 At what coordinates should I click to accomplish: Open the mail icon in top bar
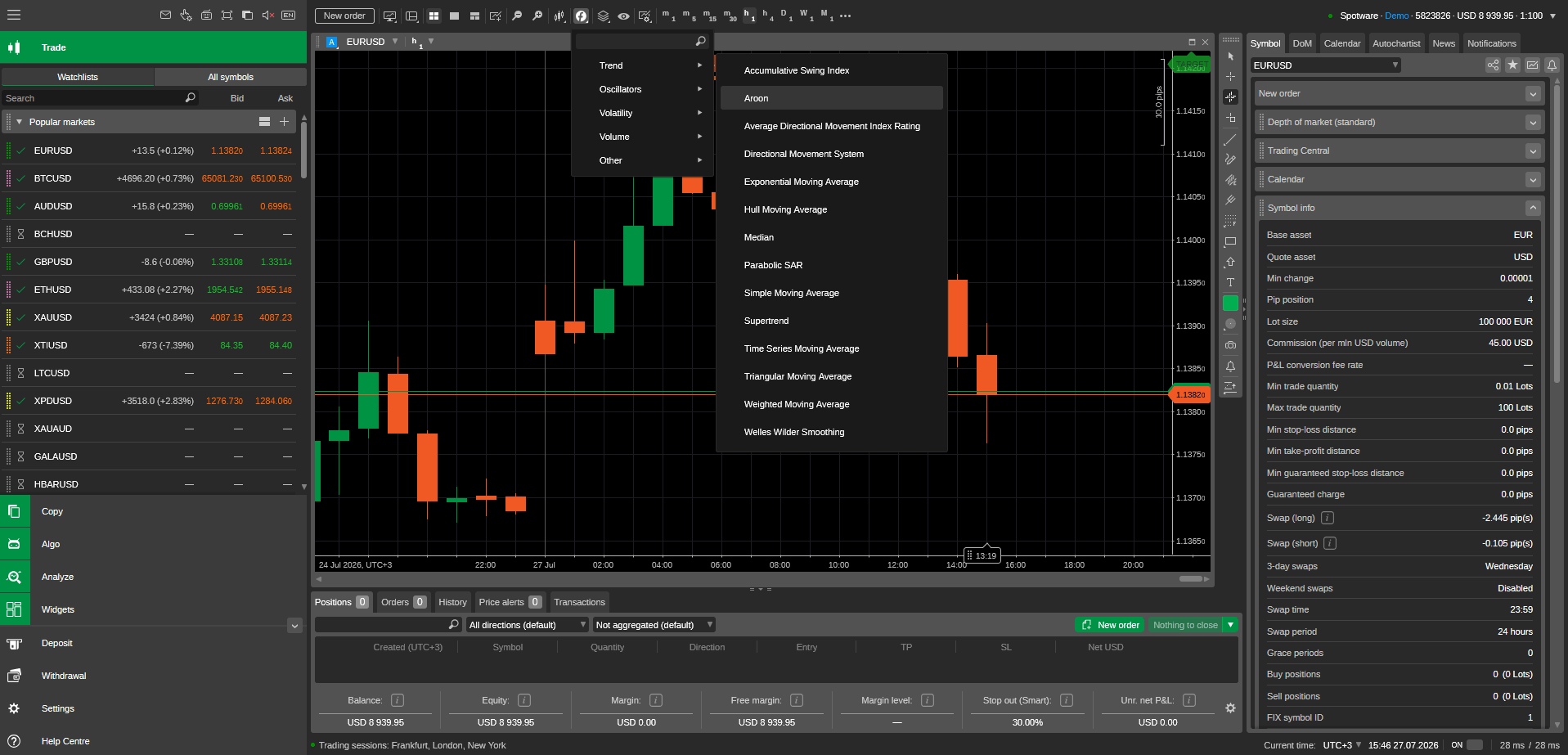tap(165, 15)
